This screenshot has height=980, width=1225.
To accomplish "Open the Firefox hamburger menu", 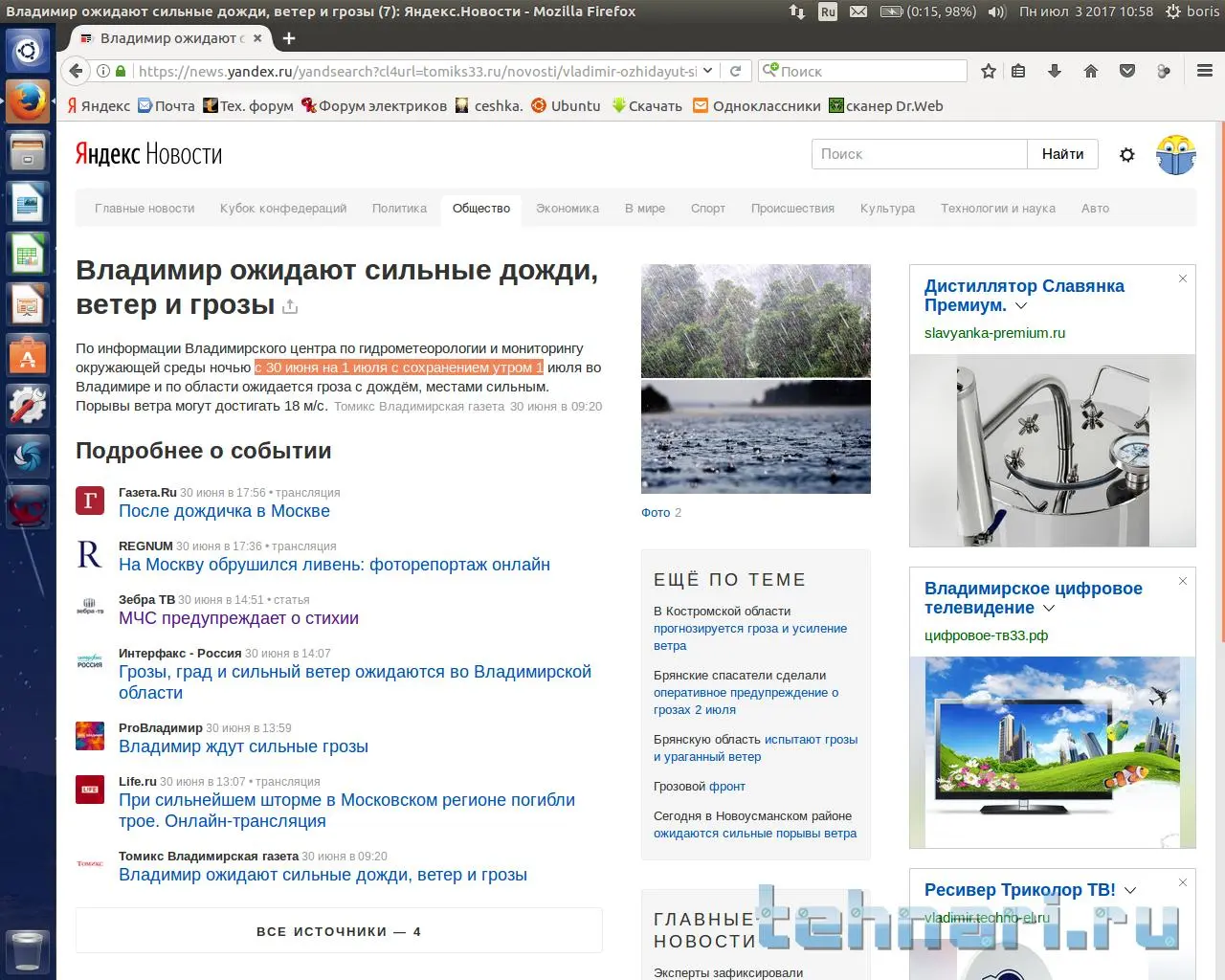I will pos(1205,71).
